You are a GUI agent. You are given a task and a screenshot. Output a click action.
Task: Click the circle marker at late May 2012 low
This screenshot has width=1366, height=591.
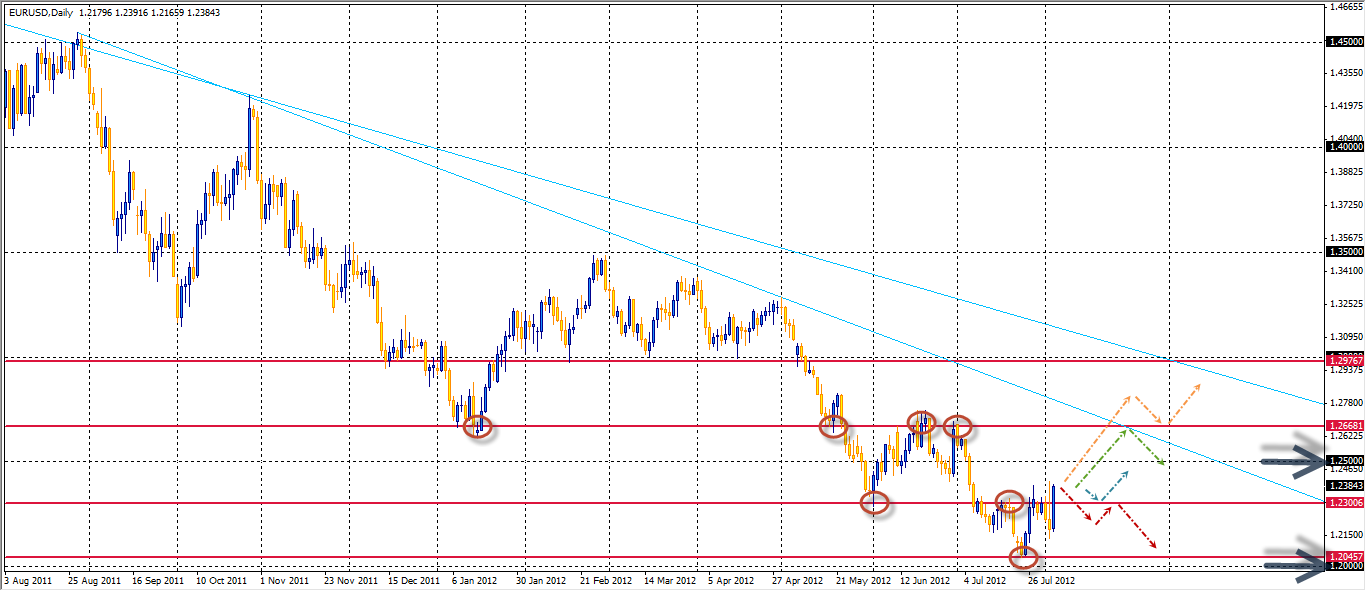tap(874, 503)
